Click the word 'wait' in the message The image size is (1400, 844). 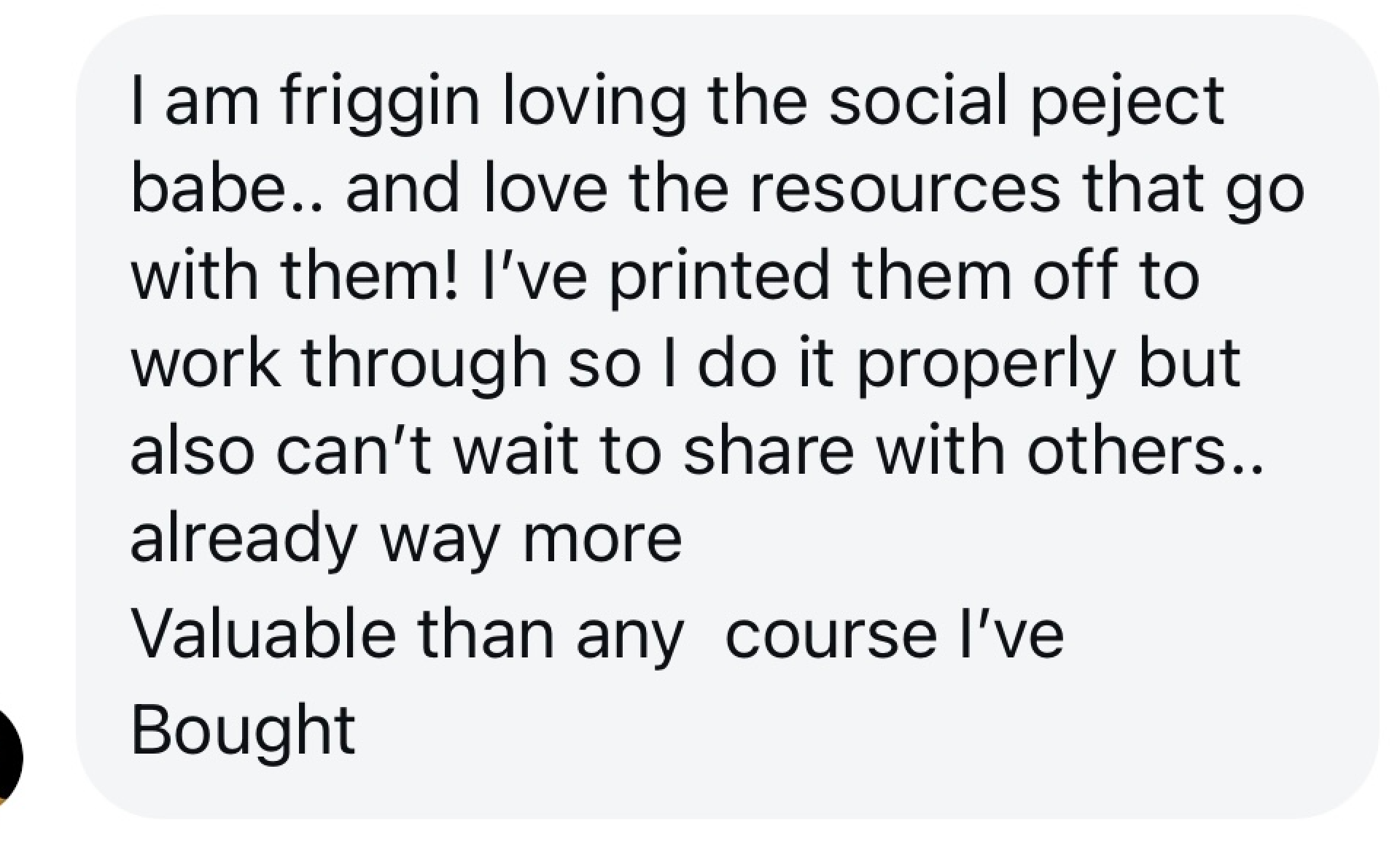click(x=516, y=450)
